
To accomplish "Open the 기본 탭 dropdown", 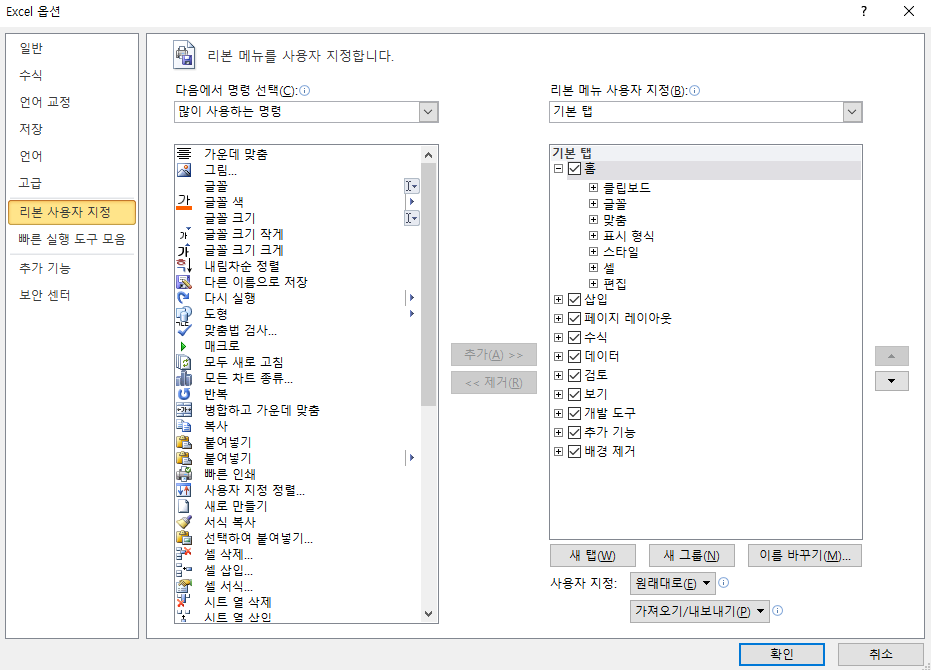I will (x=852, y=112).
